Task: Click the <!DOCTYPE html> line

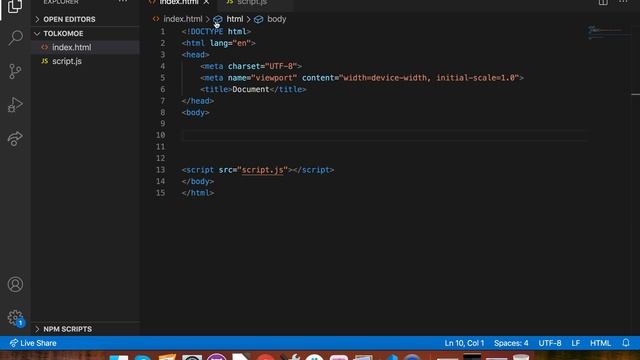Action: (x=216, y=31)
